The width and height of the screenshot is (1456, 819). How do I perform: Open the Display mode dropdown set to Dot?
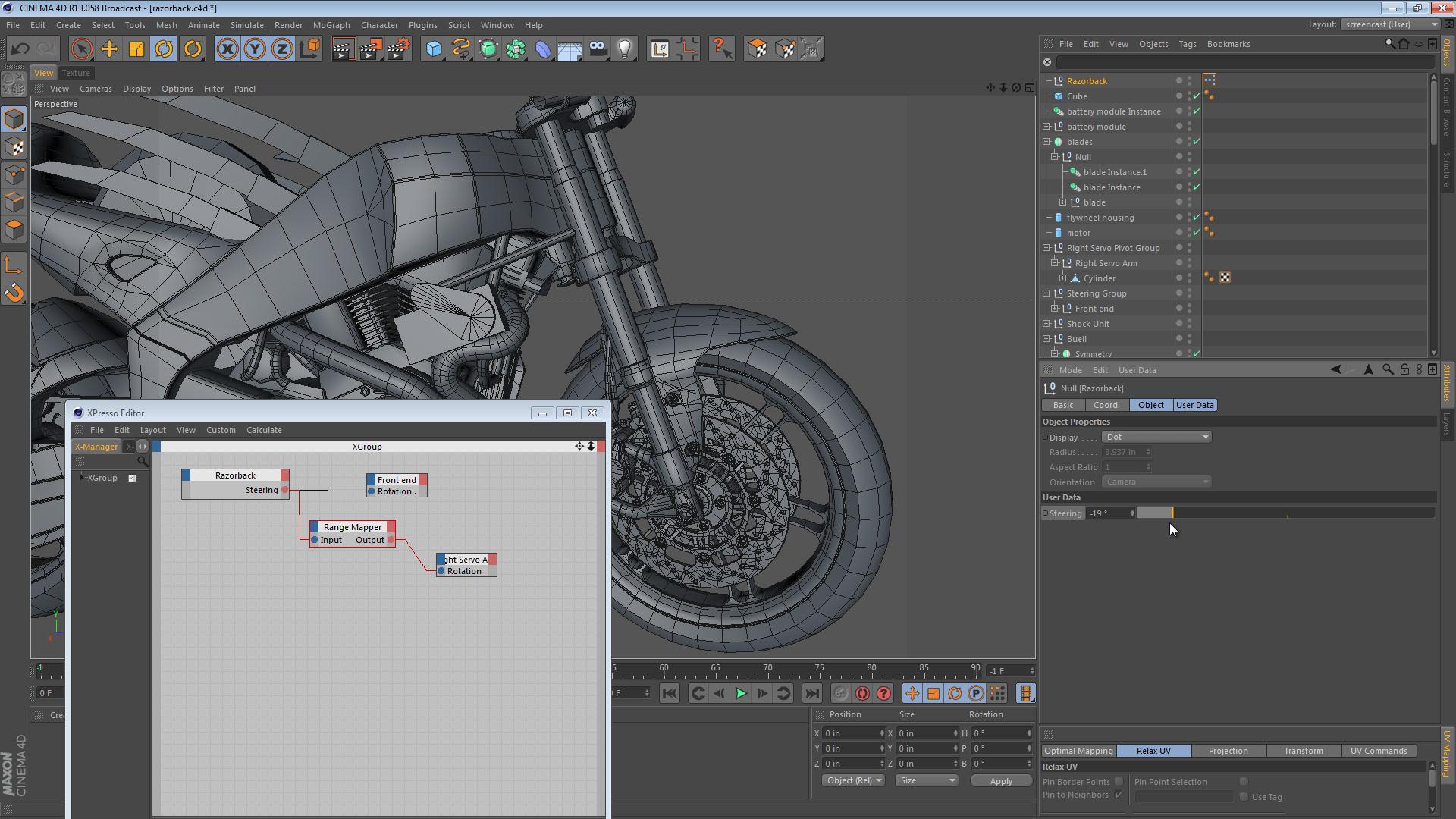[1156, 437]
